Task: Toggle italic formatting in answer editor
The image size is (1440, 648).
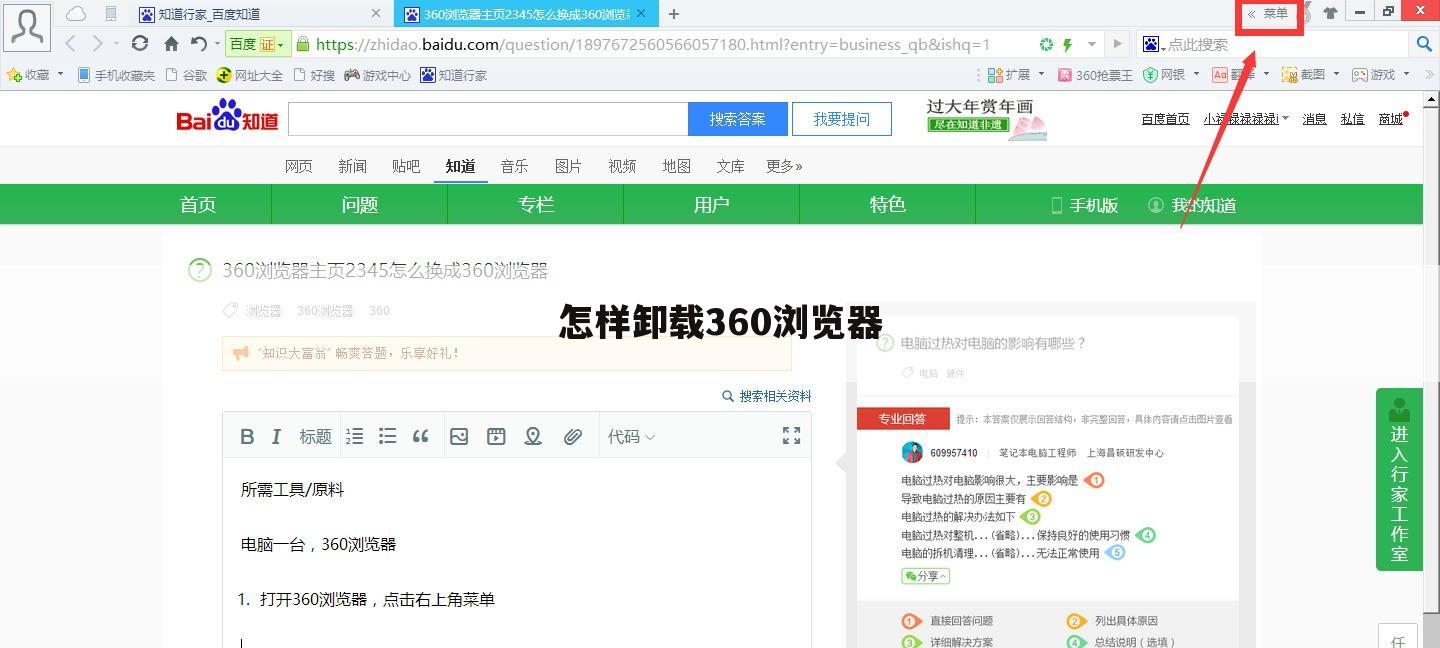Action: pos(276,436)
